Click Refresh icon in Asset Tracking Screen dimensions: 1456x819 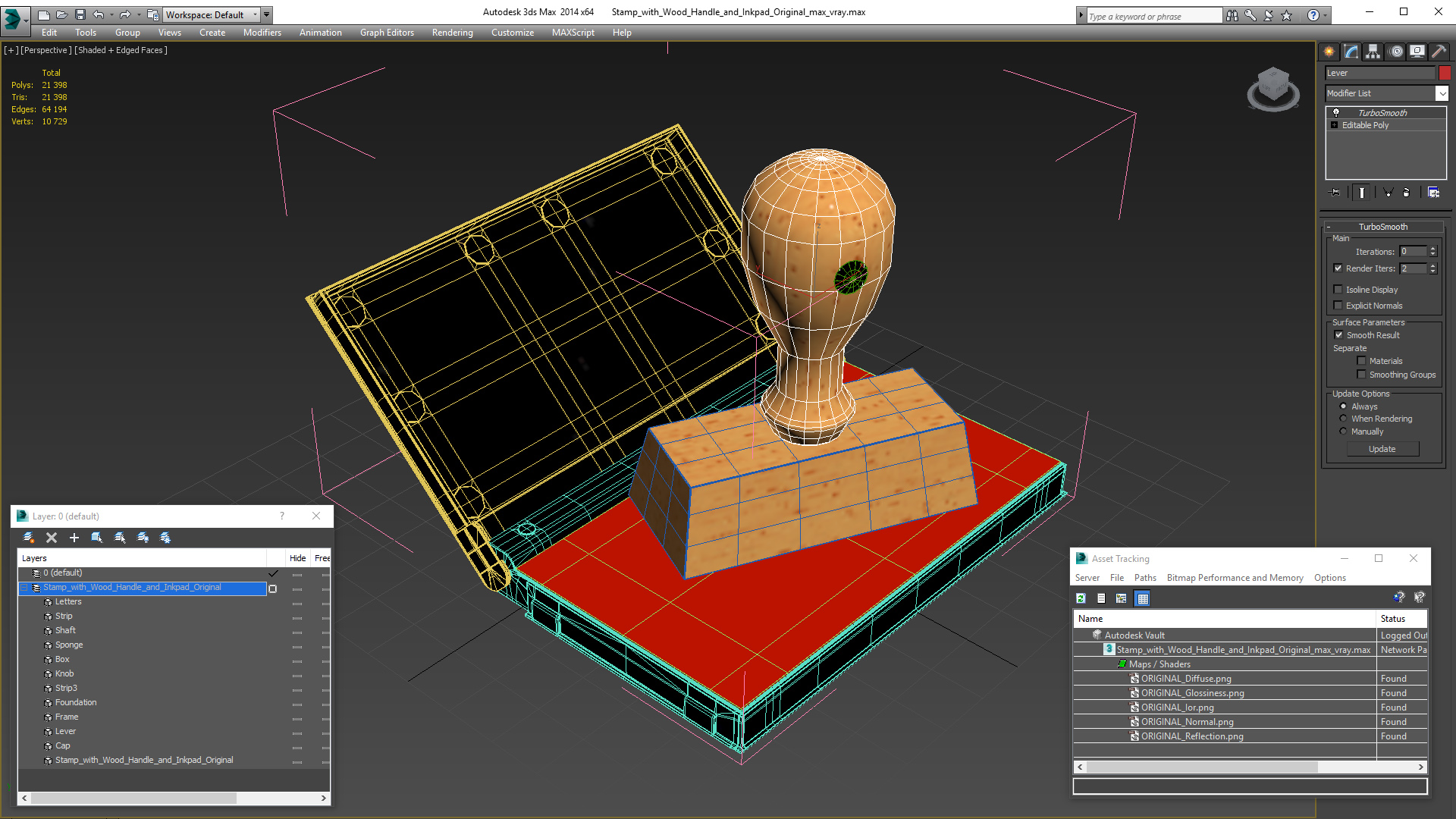1081,598
